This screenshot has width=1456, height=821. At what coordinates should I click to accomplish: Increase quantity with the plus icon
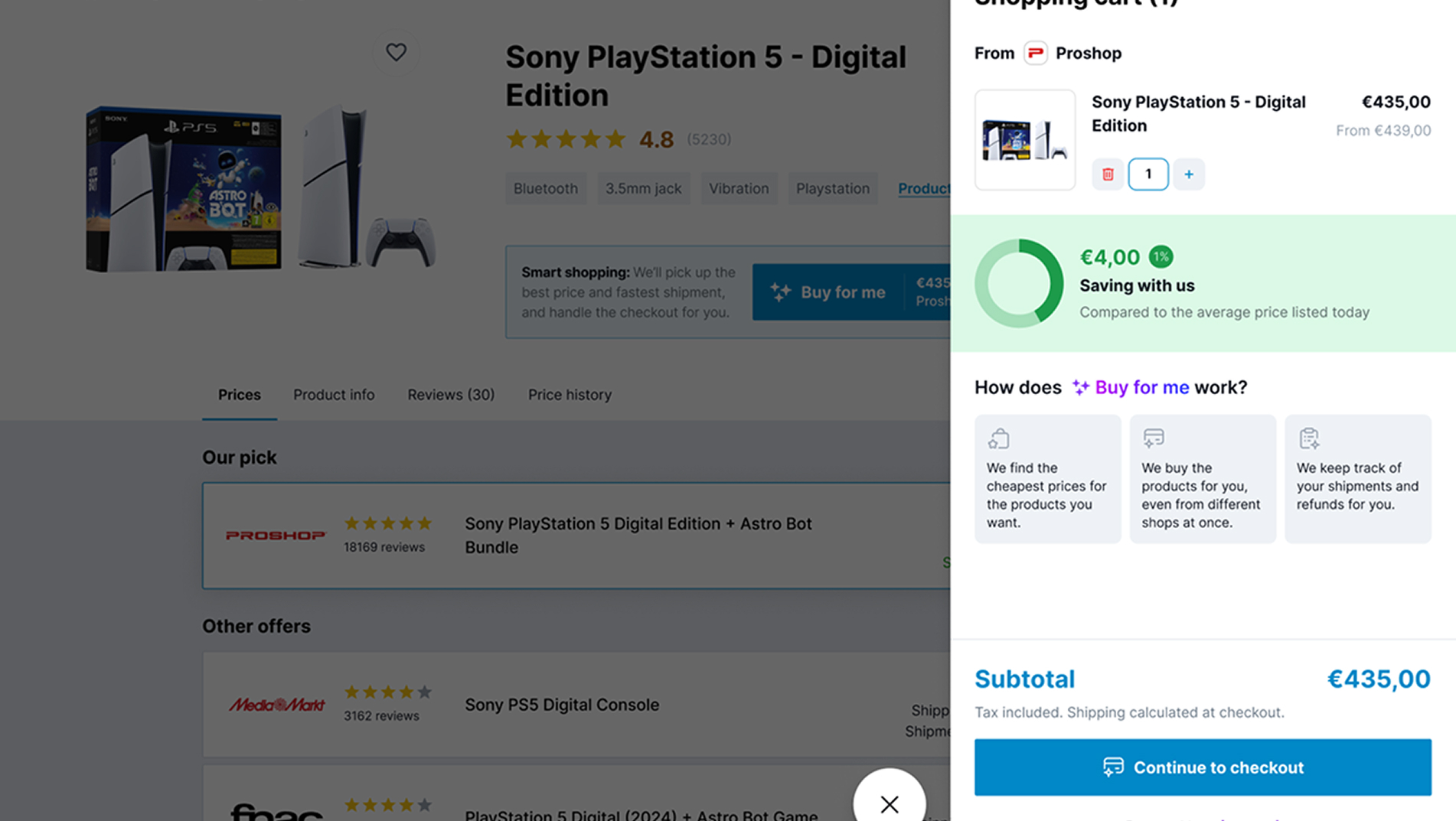pos(1188,174)
